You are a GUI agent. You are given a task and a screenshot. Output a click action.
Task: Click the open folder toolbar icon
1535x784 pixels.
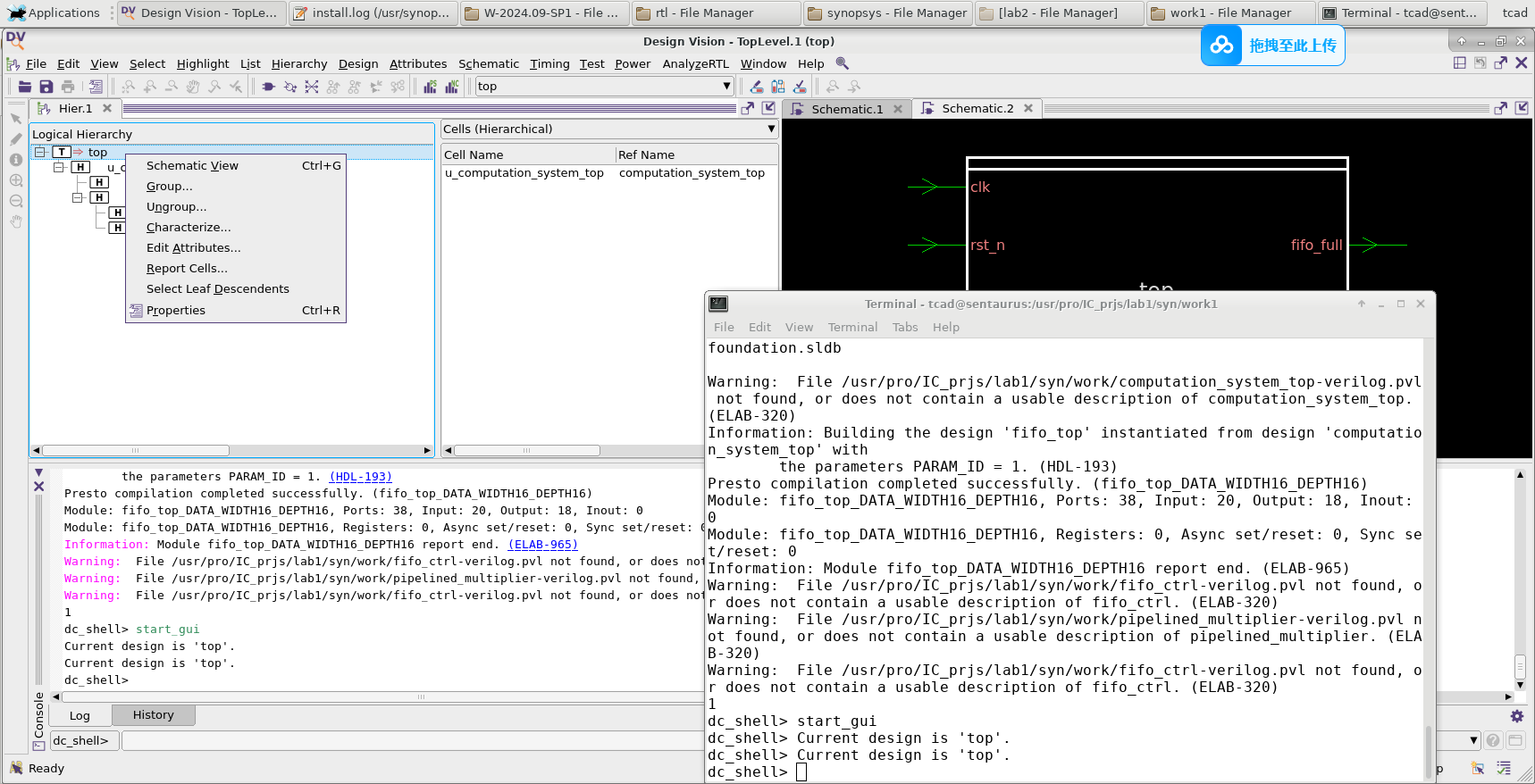click(x=25, y=87)
